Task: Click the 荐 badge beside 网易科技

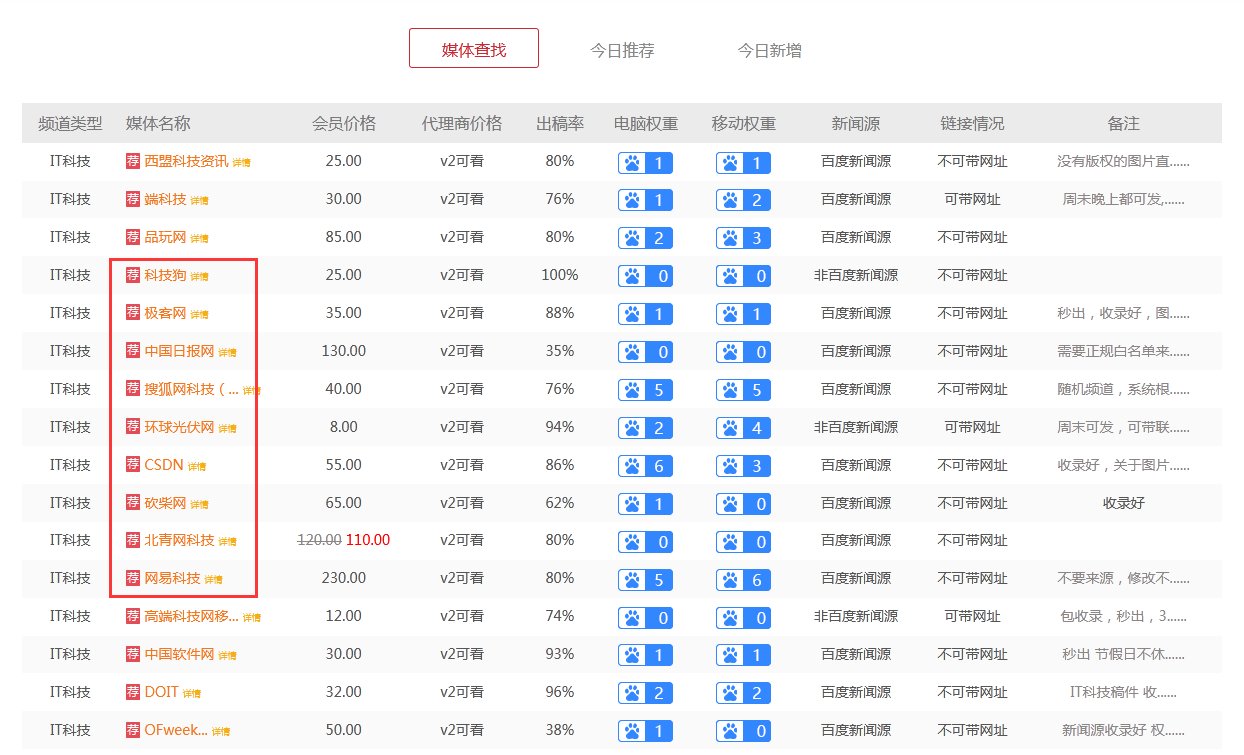Action: [132, 577]
